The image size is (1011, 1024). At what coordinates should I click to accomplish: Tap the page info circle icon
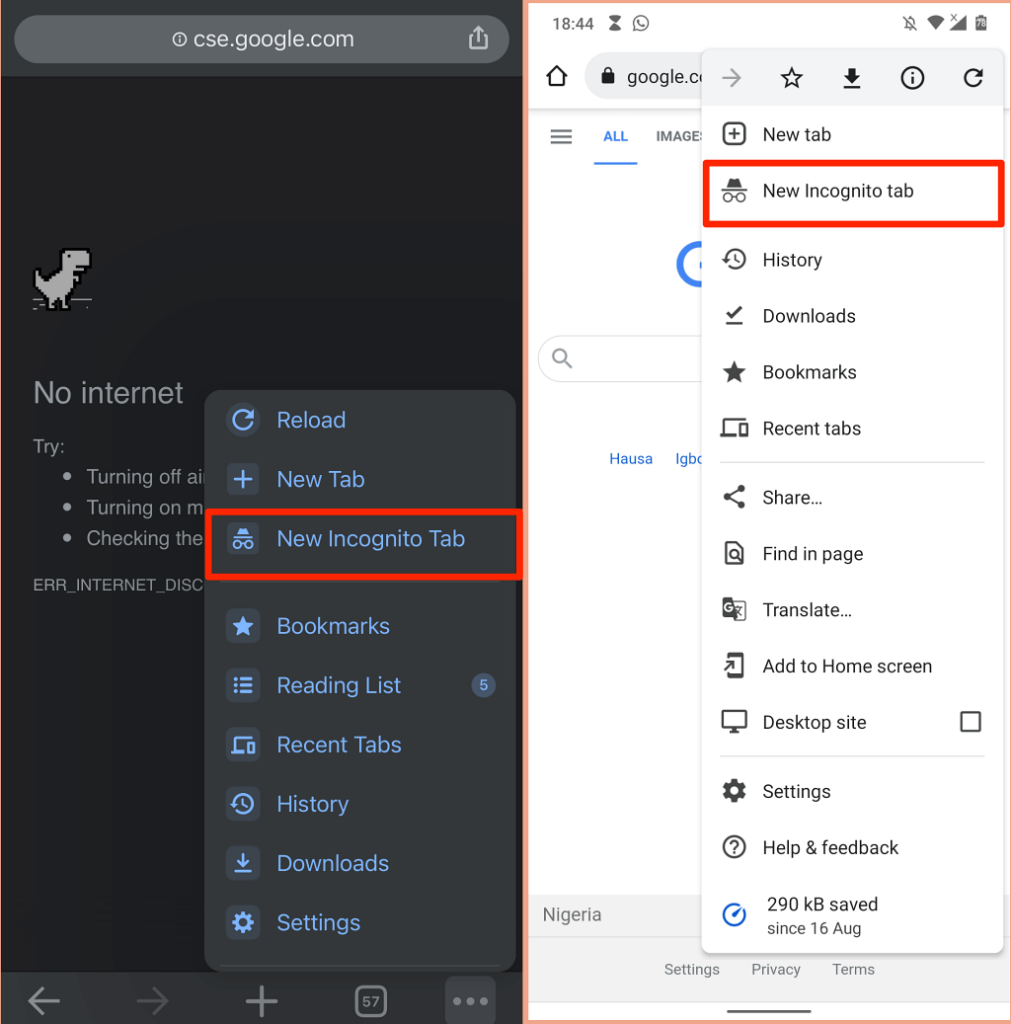point(912,78)
